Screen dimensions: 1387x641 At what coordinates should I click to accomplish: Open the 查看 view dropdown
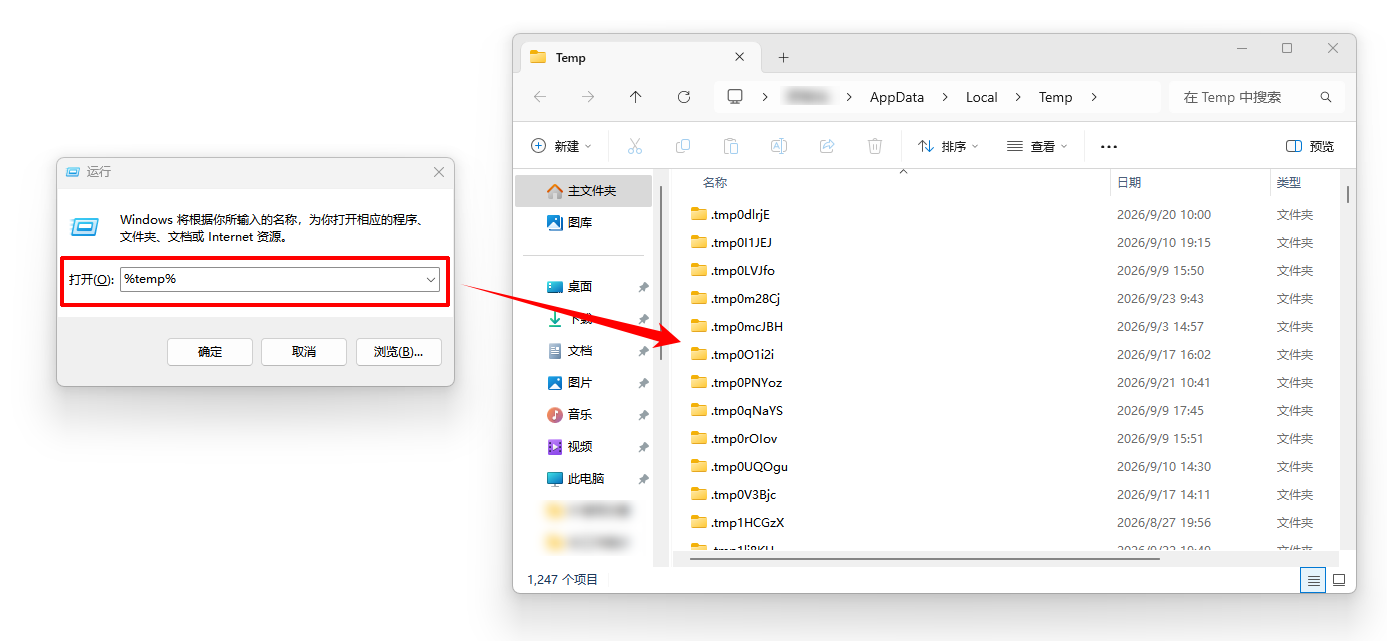pyautogui.click(x=1038, y=146)
